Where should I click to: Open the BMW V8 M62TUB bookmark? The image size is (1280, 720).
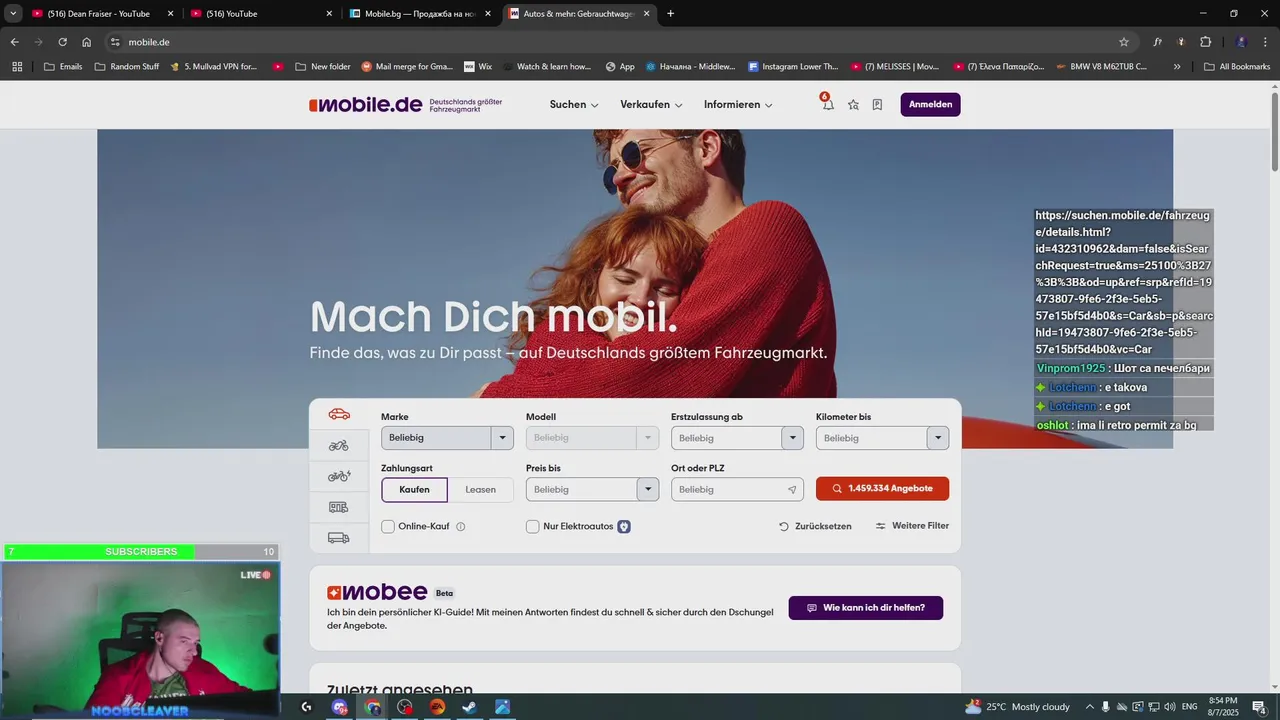[x=1100, y=67]
